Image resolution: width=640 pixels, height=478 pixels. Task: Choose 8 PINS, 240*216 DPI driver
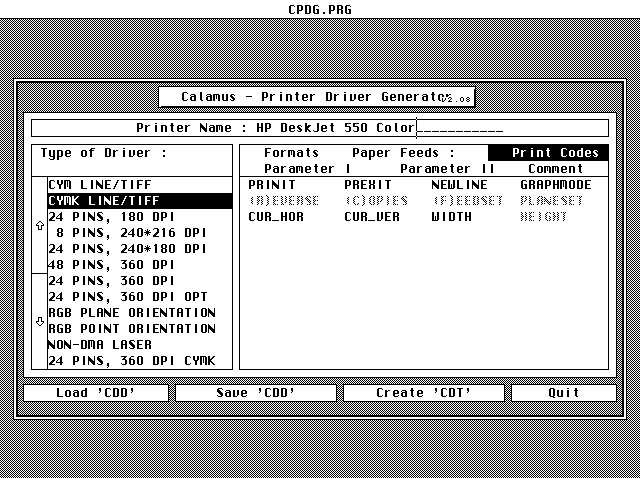click(140, 233)
